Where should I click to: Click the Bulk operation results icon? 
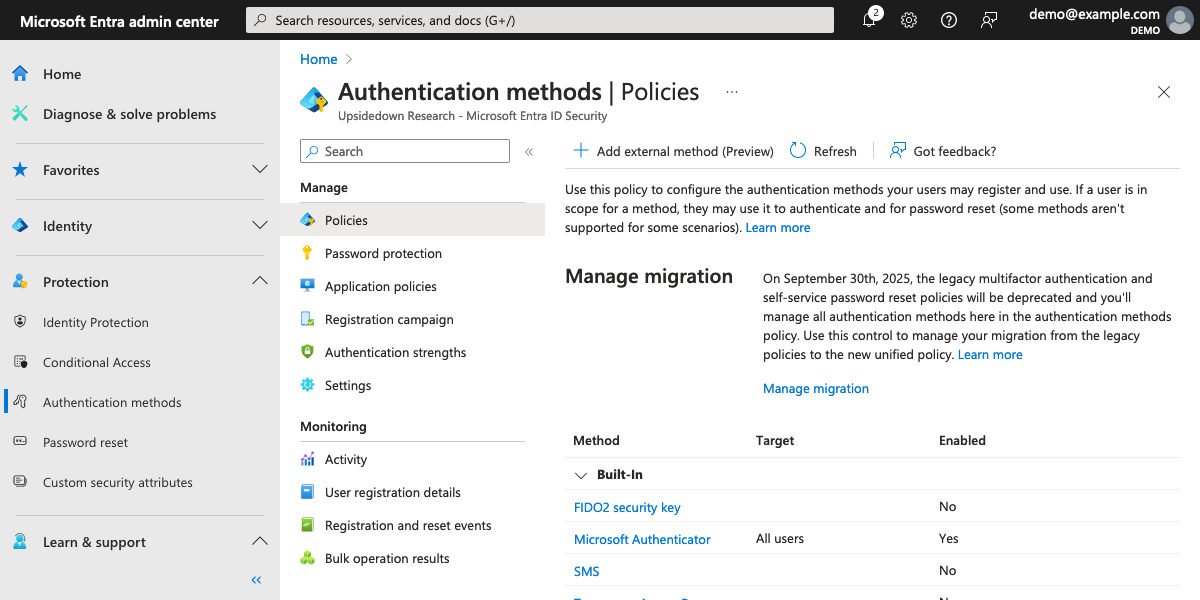click(x=310, y=558)
